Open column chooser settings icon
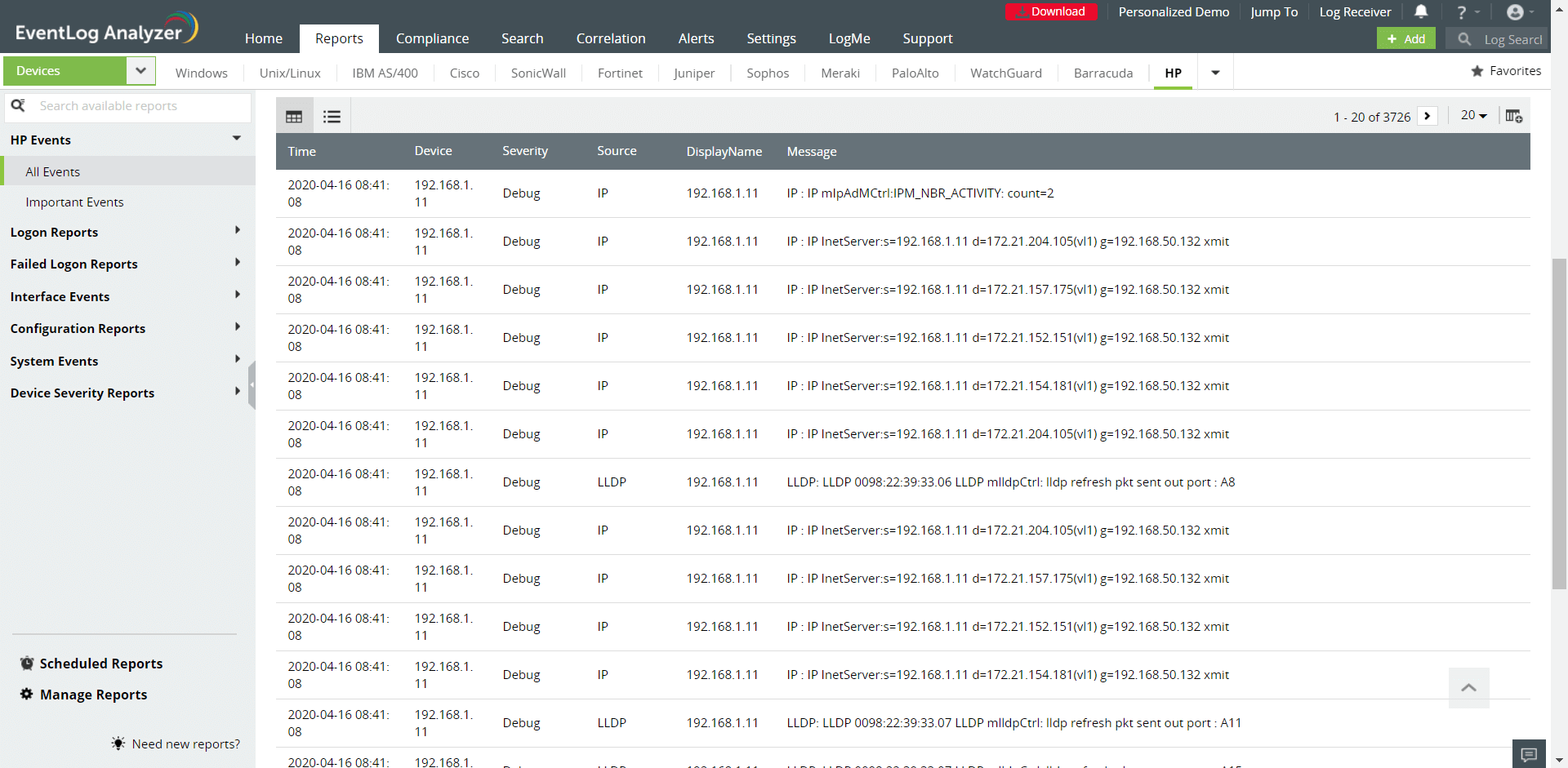Image resolution: width=1568 pixels, height=768 pixels. [x=1514, y=116]
